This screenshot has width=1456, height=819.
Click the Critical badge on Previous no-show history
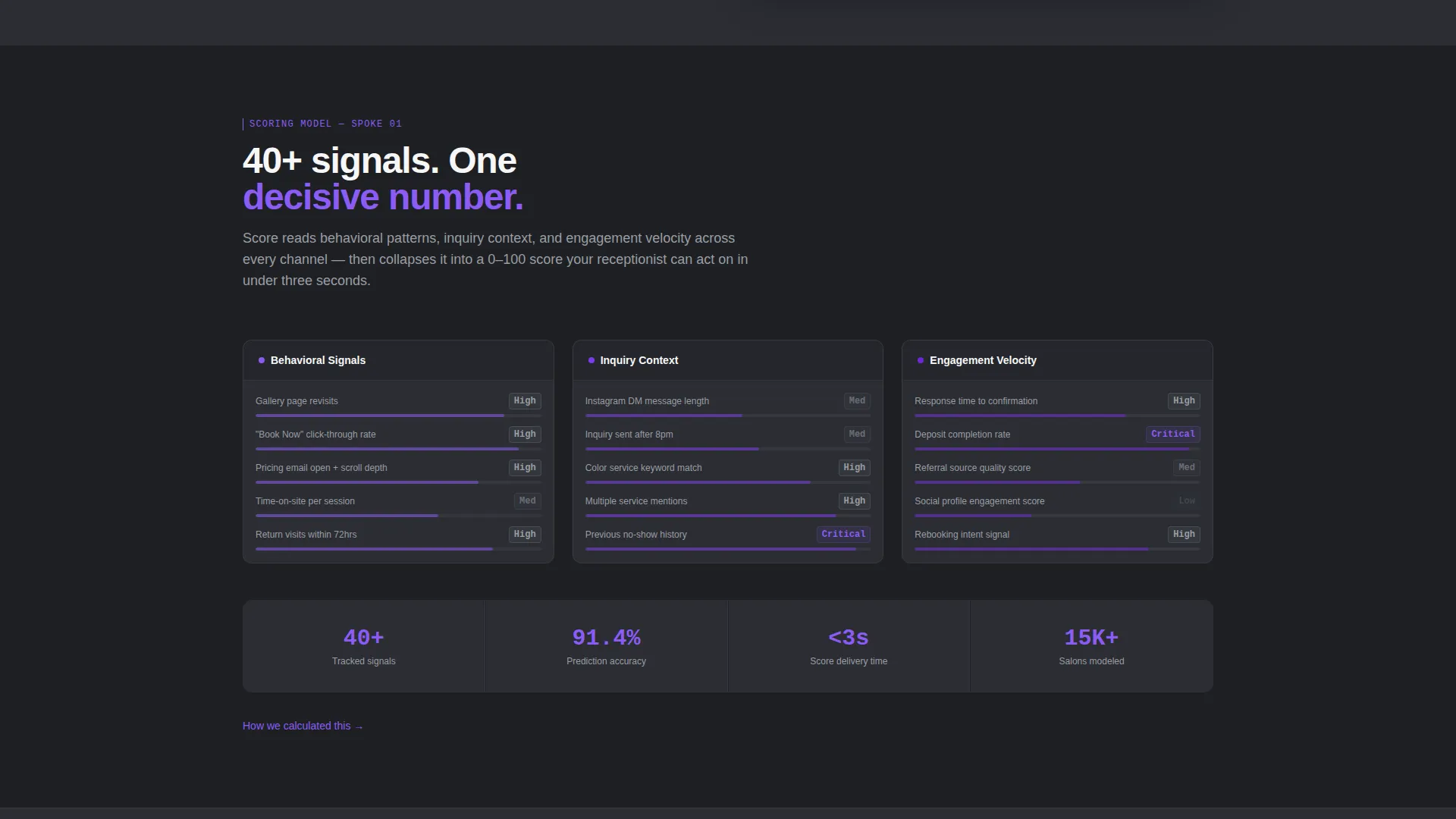pos(843,534)
